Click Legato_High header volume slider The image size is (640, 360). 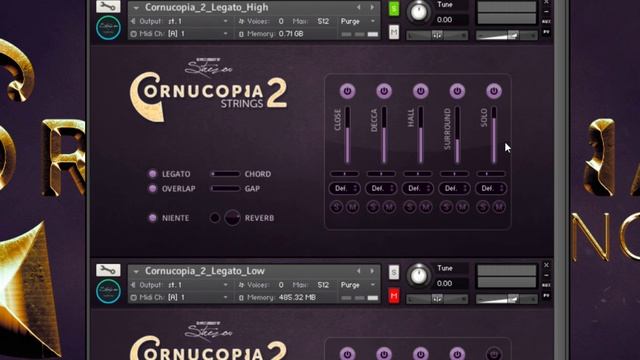pyautogui.click(x=507, y=36)
